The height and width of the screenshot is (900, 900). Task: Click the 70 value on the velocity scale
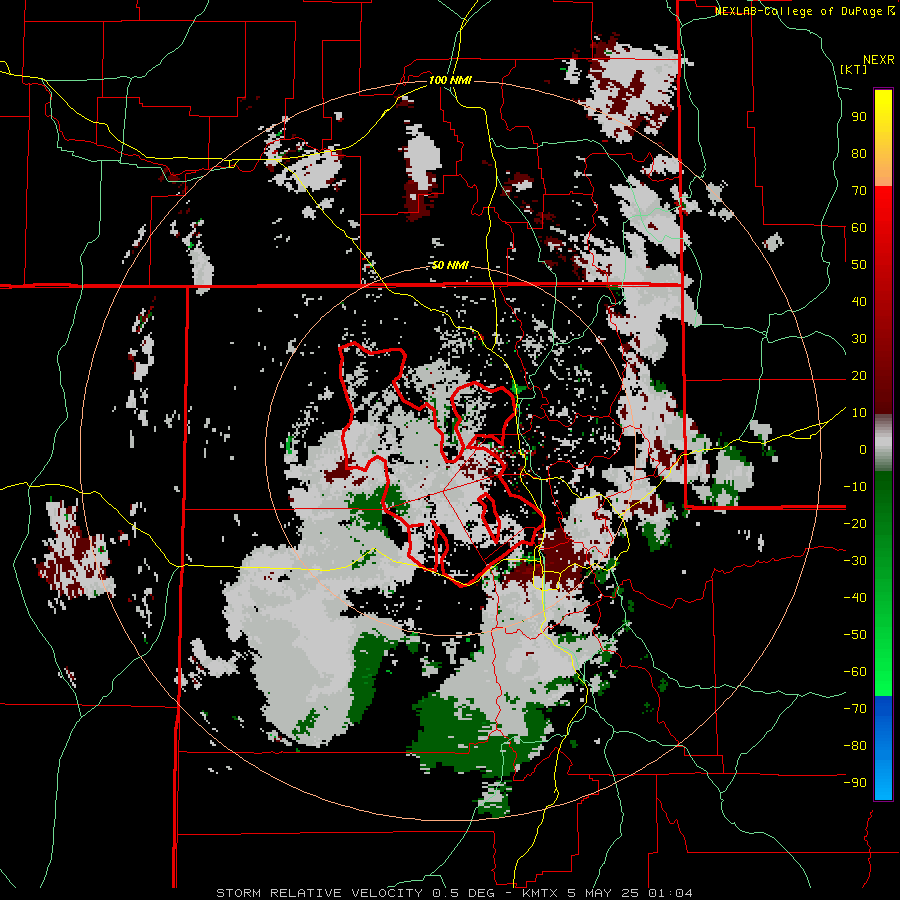point(859,191)
